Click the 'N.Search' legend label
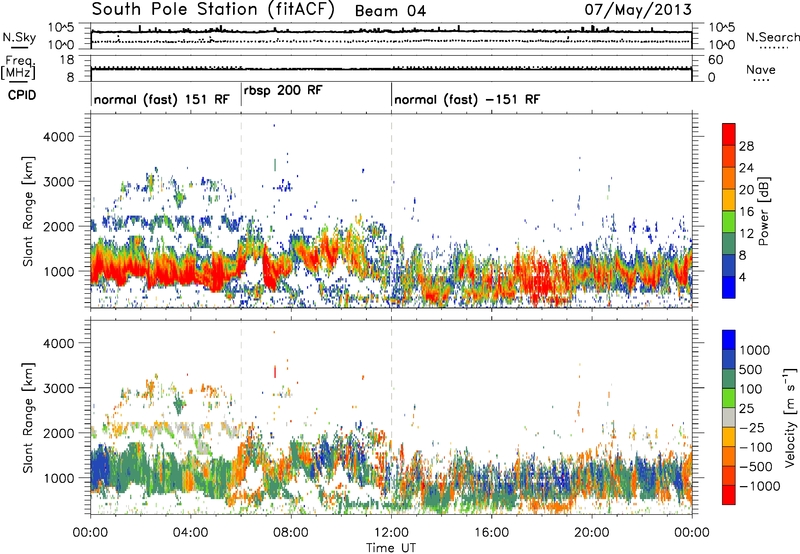800x554 pixels. (772, 37)
